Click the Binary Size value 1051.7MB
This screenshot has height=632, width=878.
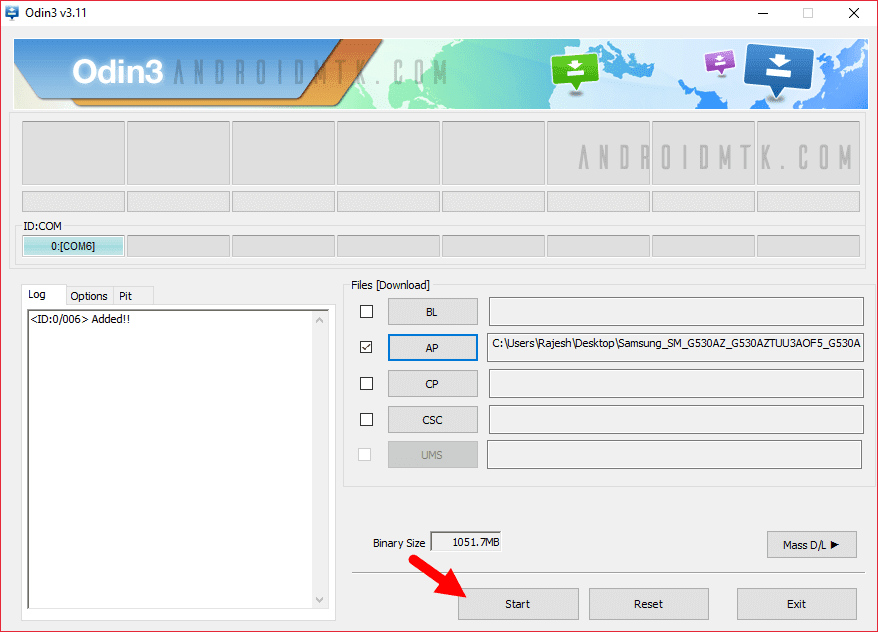[466, 542]
